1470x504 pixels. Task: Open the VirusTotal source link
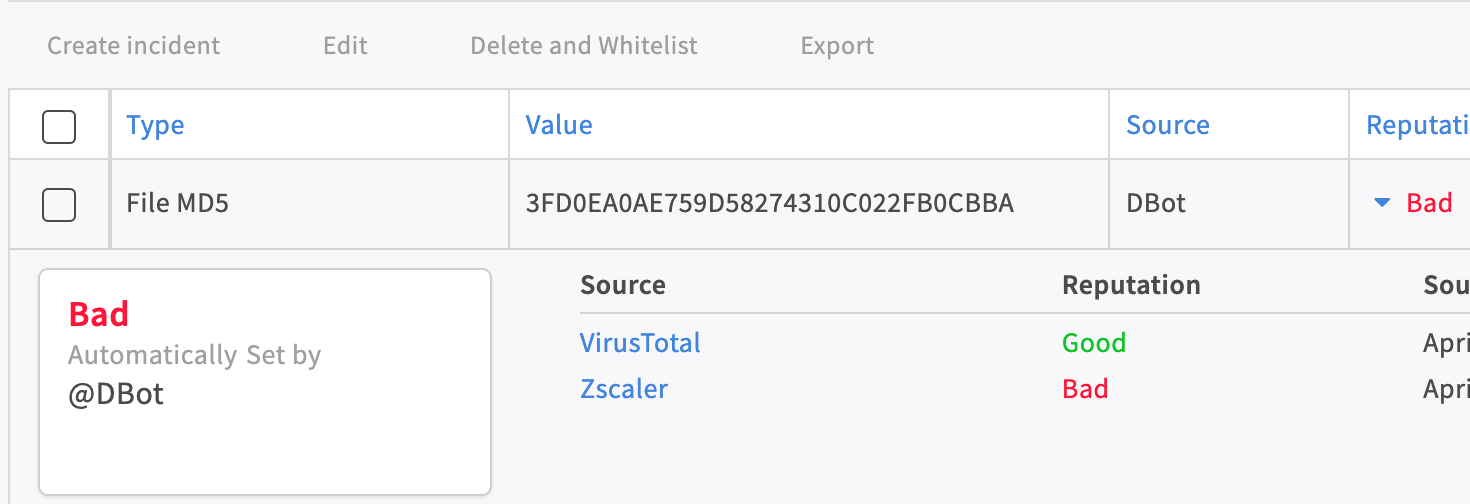click(x=640, y=343)
